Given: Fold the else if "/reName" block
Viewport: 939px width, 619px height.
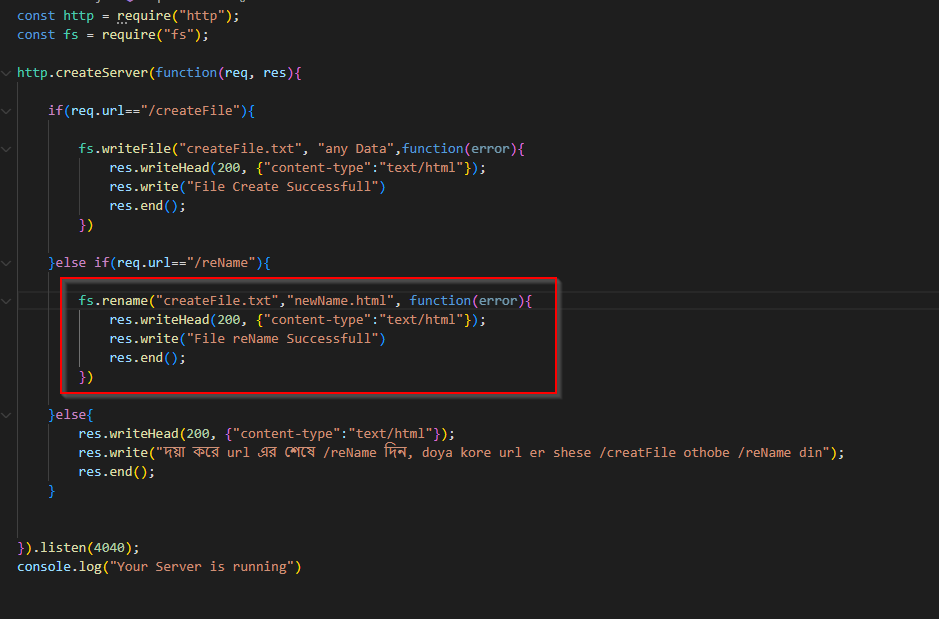Looking at the screenshot, I should (x=6, y=263).
